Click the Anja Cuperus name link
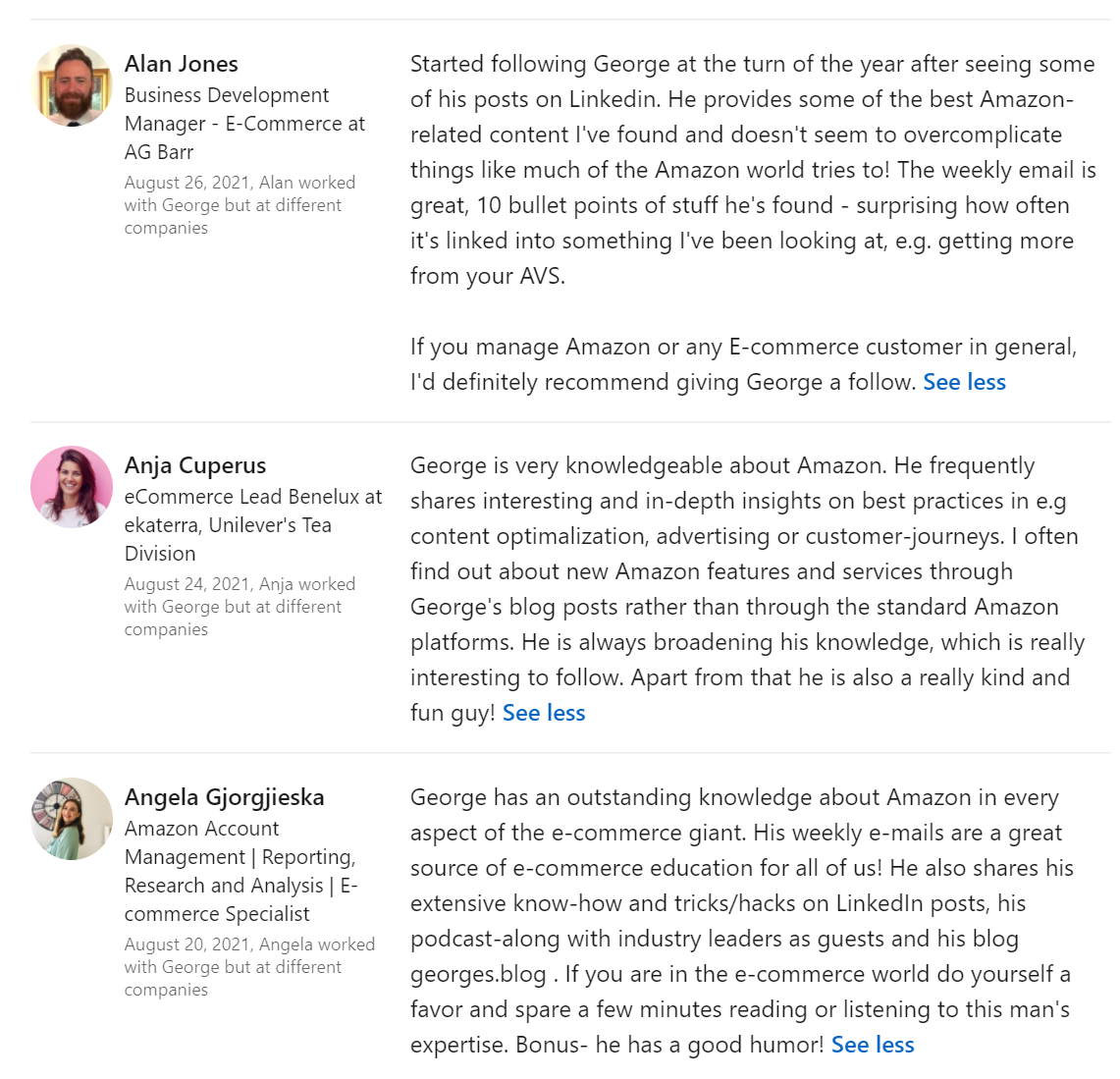This screenshot has width=1120, height=1079. 195,465
